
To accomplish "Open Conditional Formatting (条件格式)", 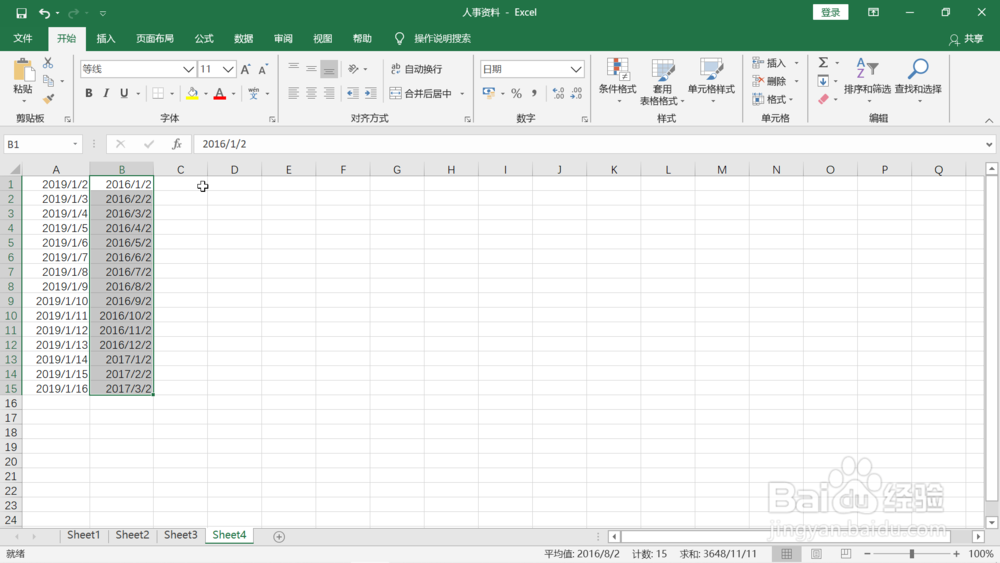I will (x=617, y=81).
